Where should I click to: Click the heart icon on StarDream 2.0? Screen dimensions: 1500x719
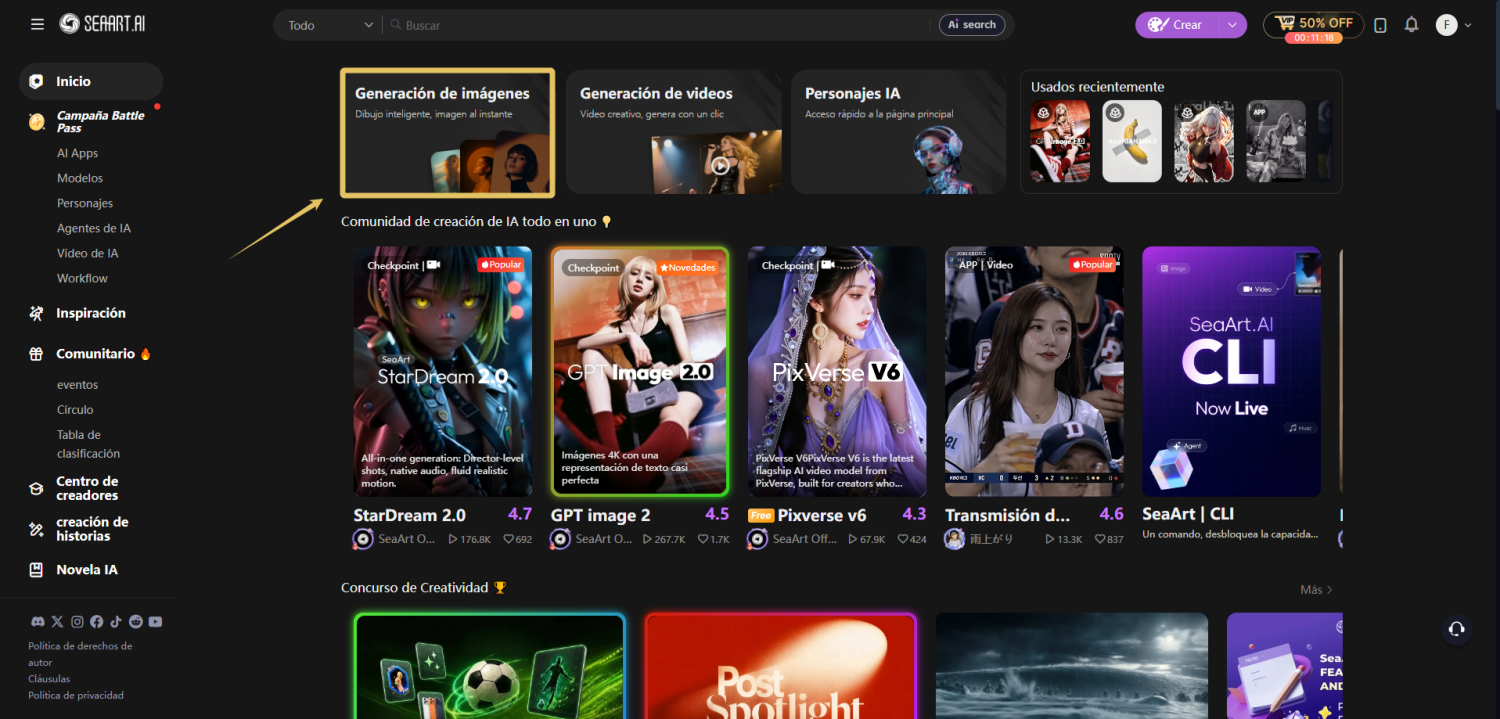click(508, 539)
